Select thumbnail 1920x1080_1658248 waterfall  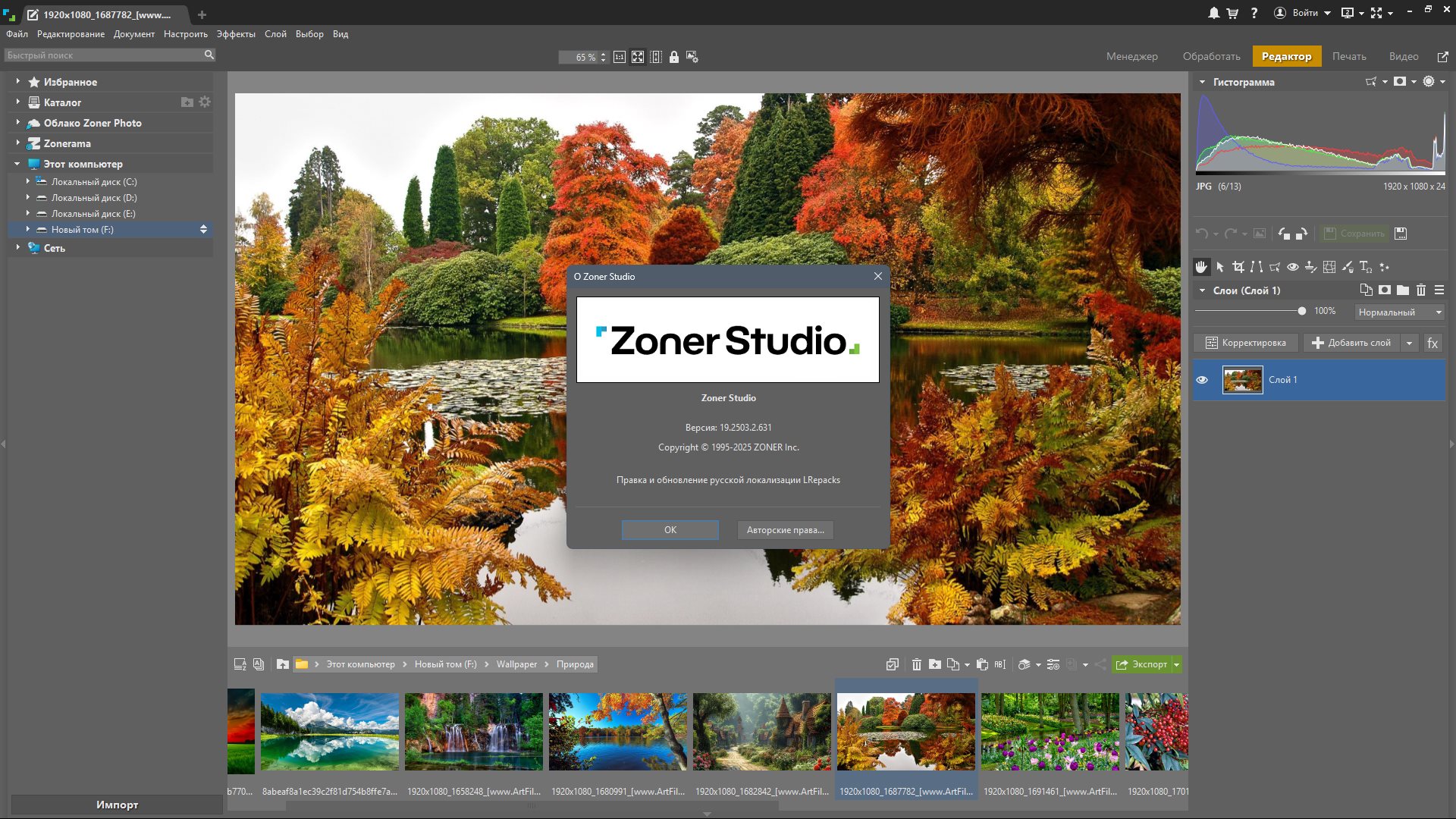[474, 732]
